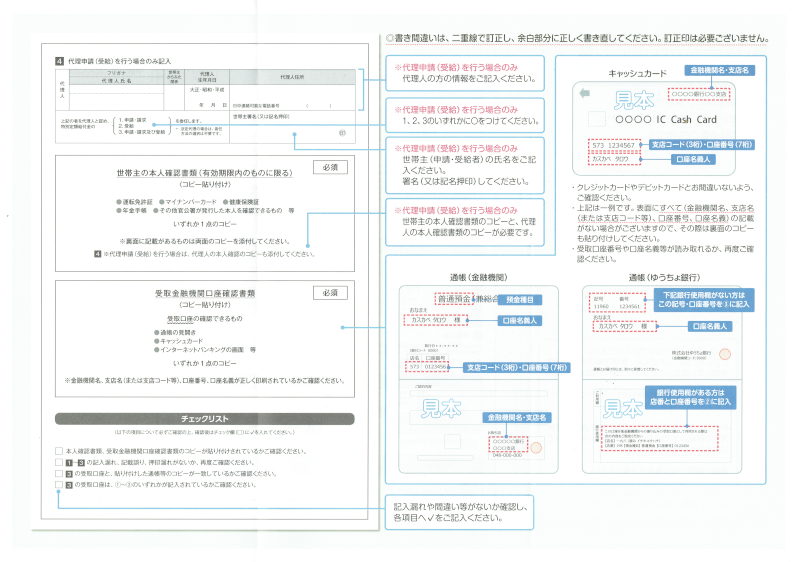800x562 pixels.
Task: Select option 2. 受給
Action: click(x=126, y=126)
